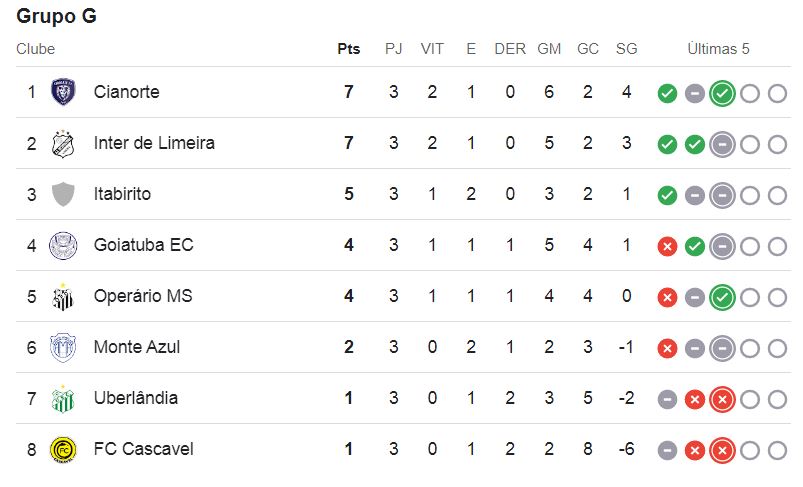Open the Monte Azul team link

pyautogui.click(x=137, y=347)
